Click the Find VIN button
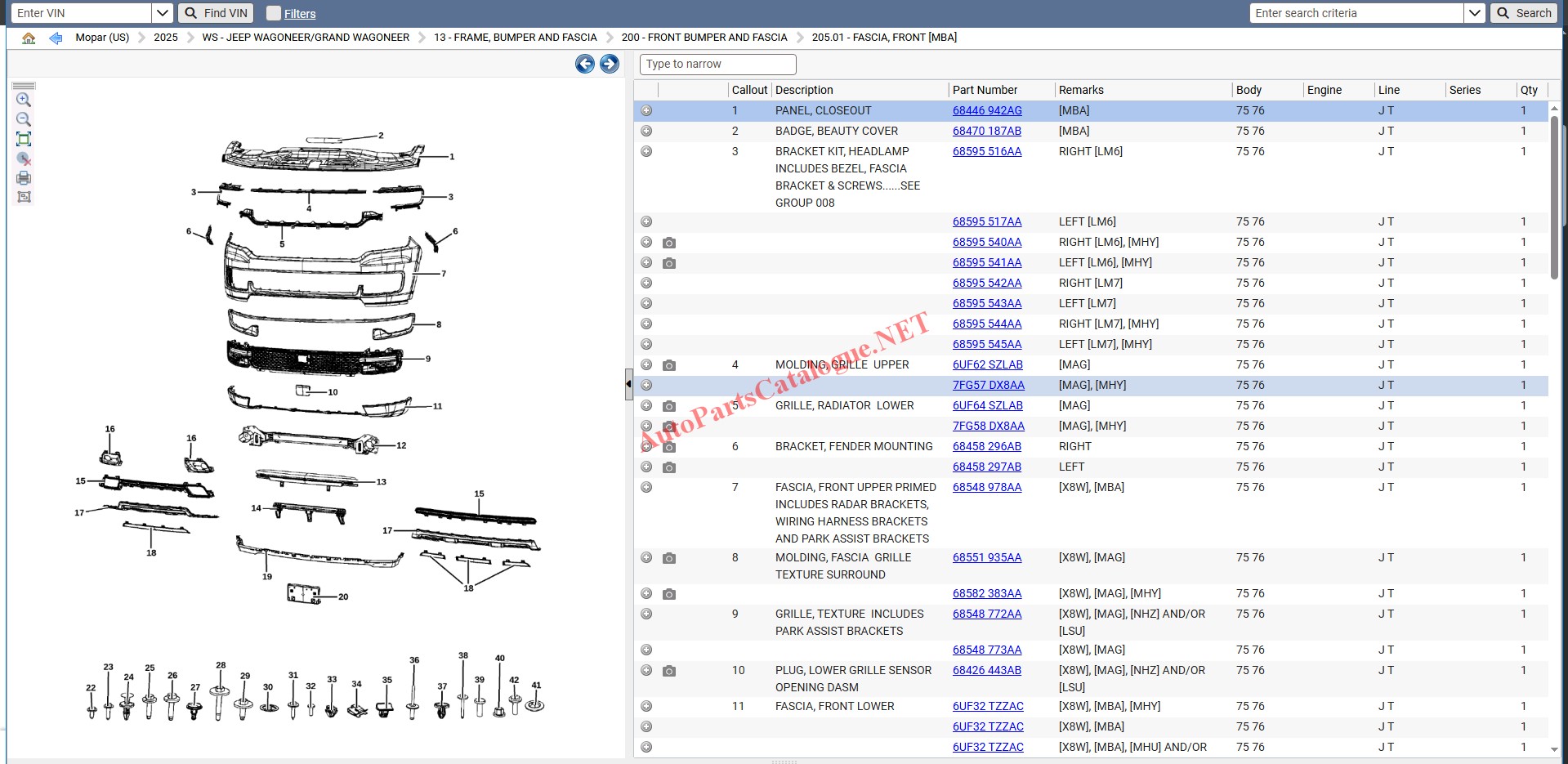The width and height of the screenshot is (1568, 764). [x=216, y=13]
